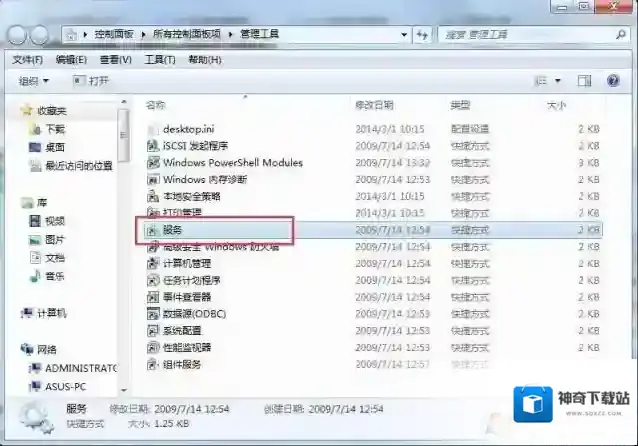This screenshot has height=446, width=638.
Task: Open the 服务 (Services) shortcut
Action: pos(172,229)
